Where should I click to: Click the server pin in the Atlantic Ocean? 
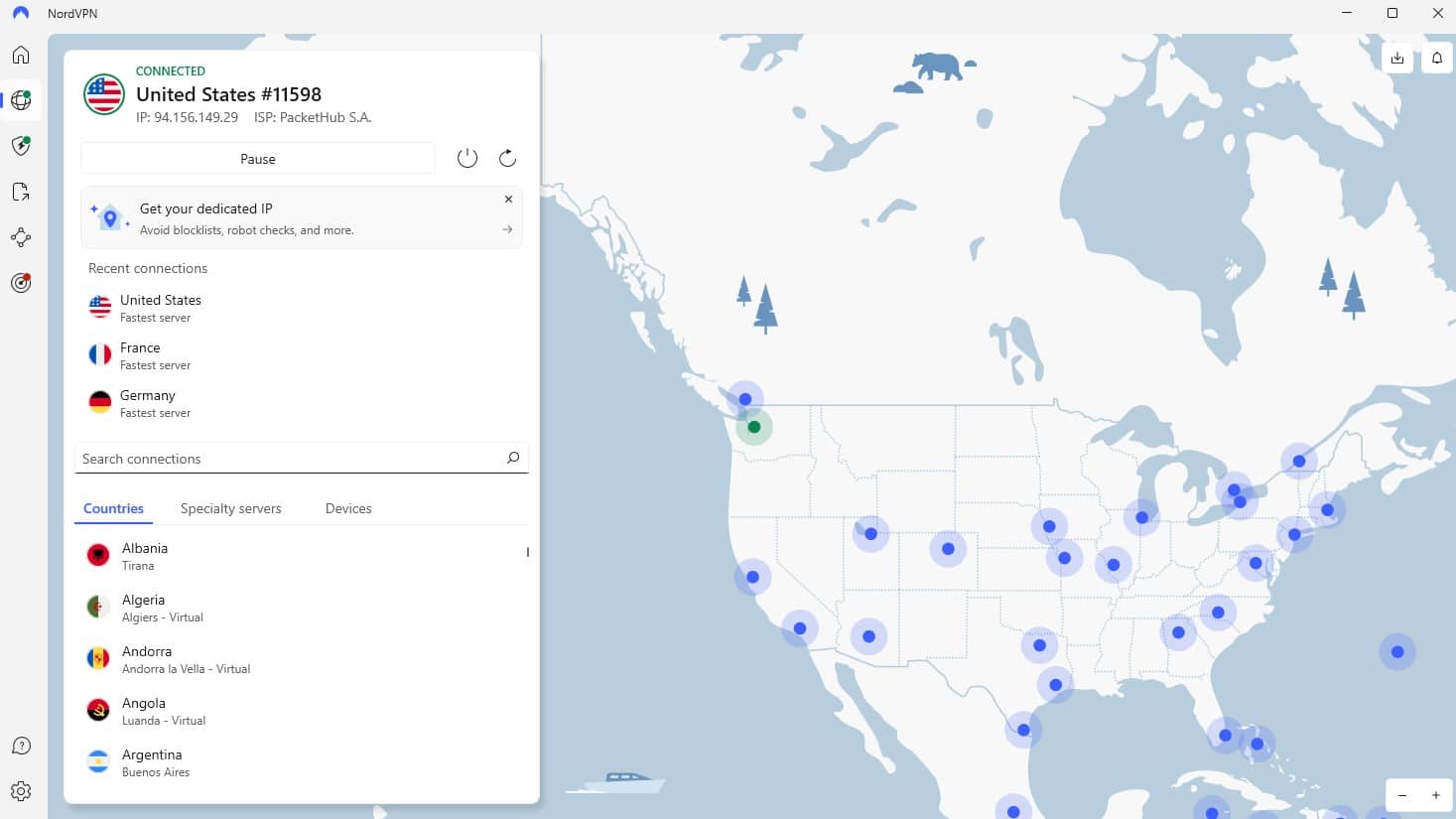(1397, 652)
